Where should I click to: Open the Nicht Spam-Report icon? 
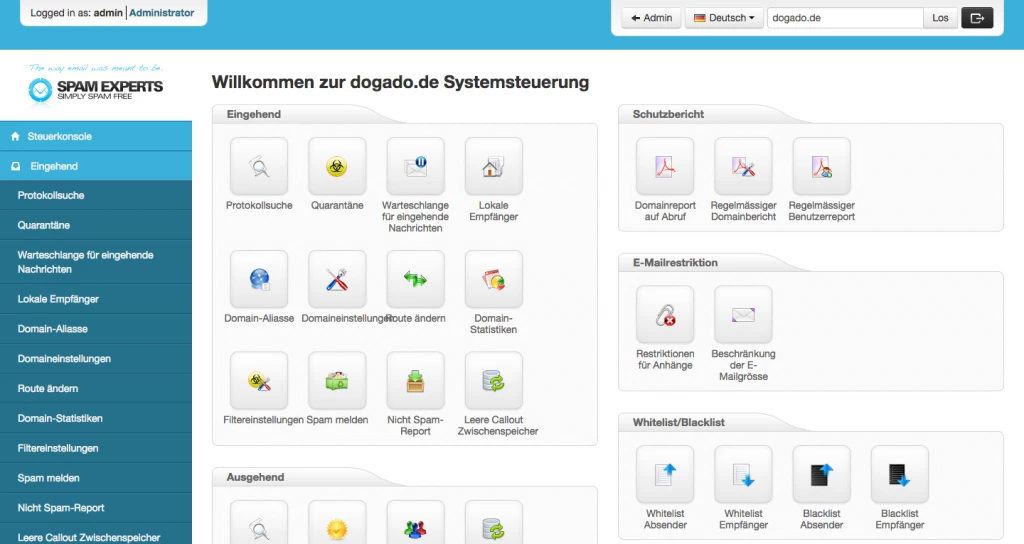(415, 381)
